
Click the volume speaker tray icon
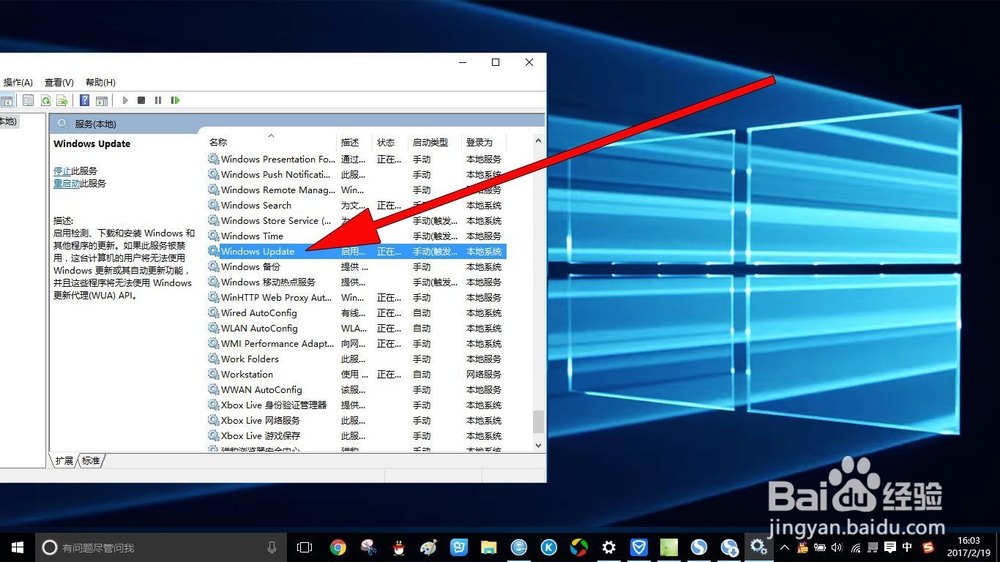coord(837,547)
